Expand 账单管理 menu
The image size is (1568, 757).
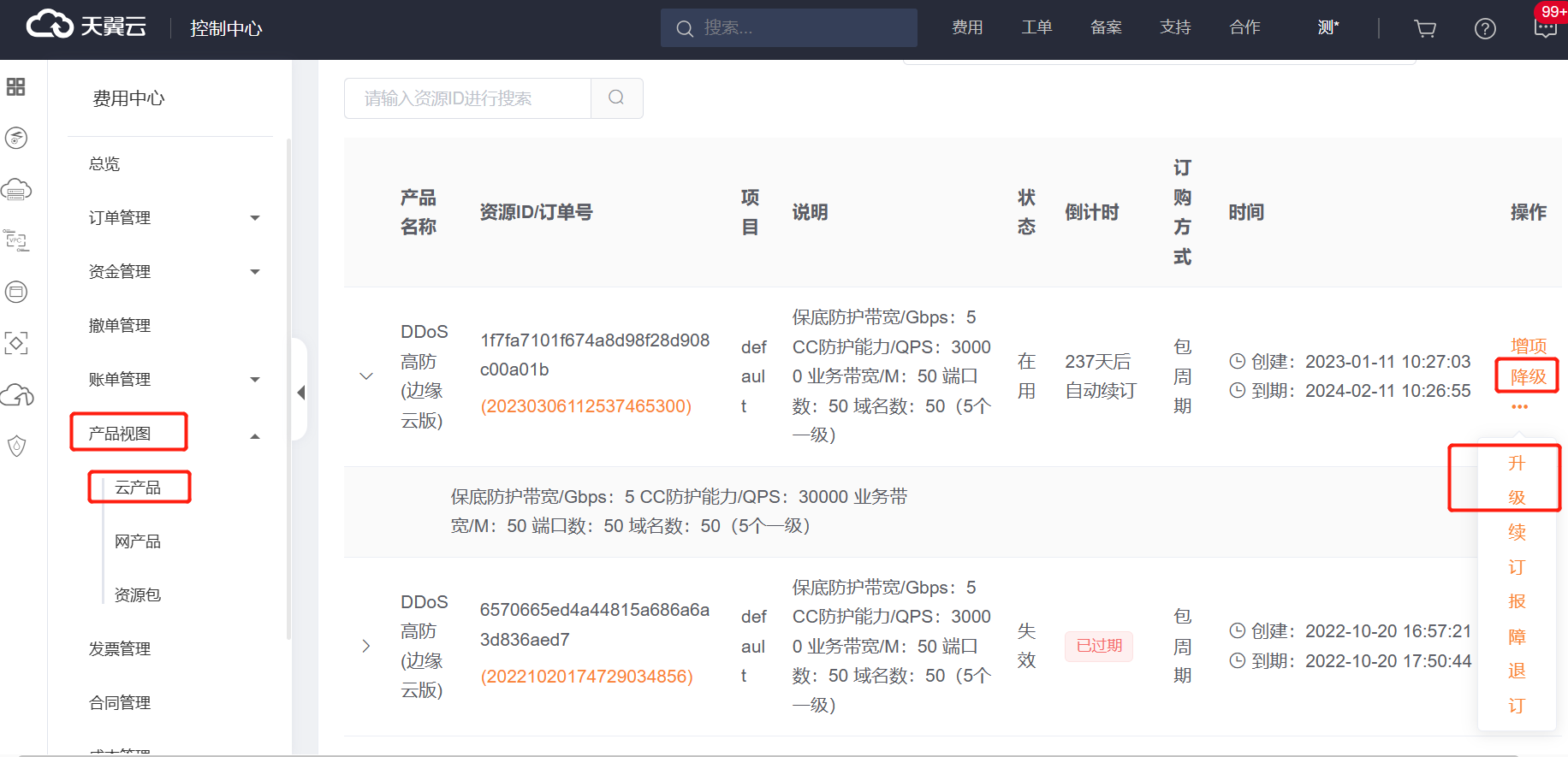pos(255,380)
